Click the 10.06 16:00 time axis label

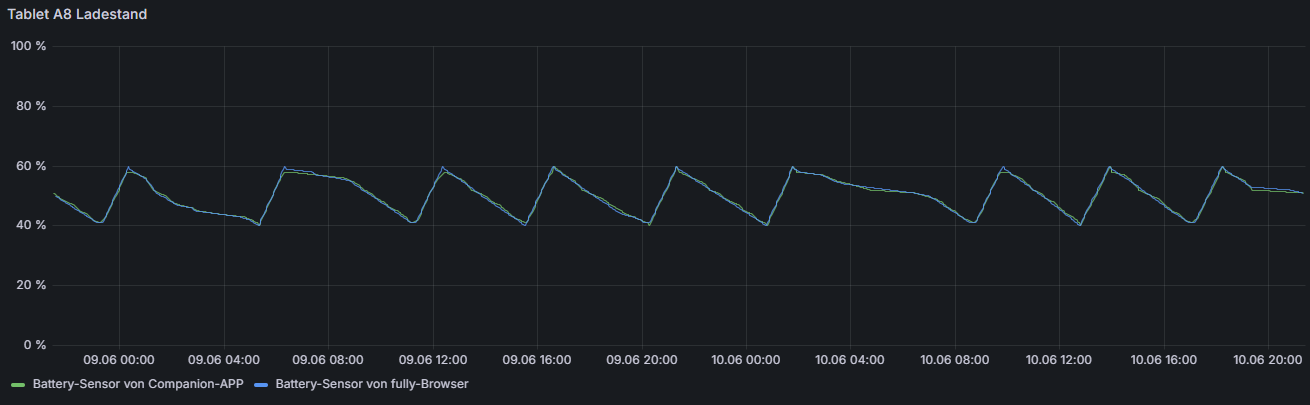(1164, 359)
